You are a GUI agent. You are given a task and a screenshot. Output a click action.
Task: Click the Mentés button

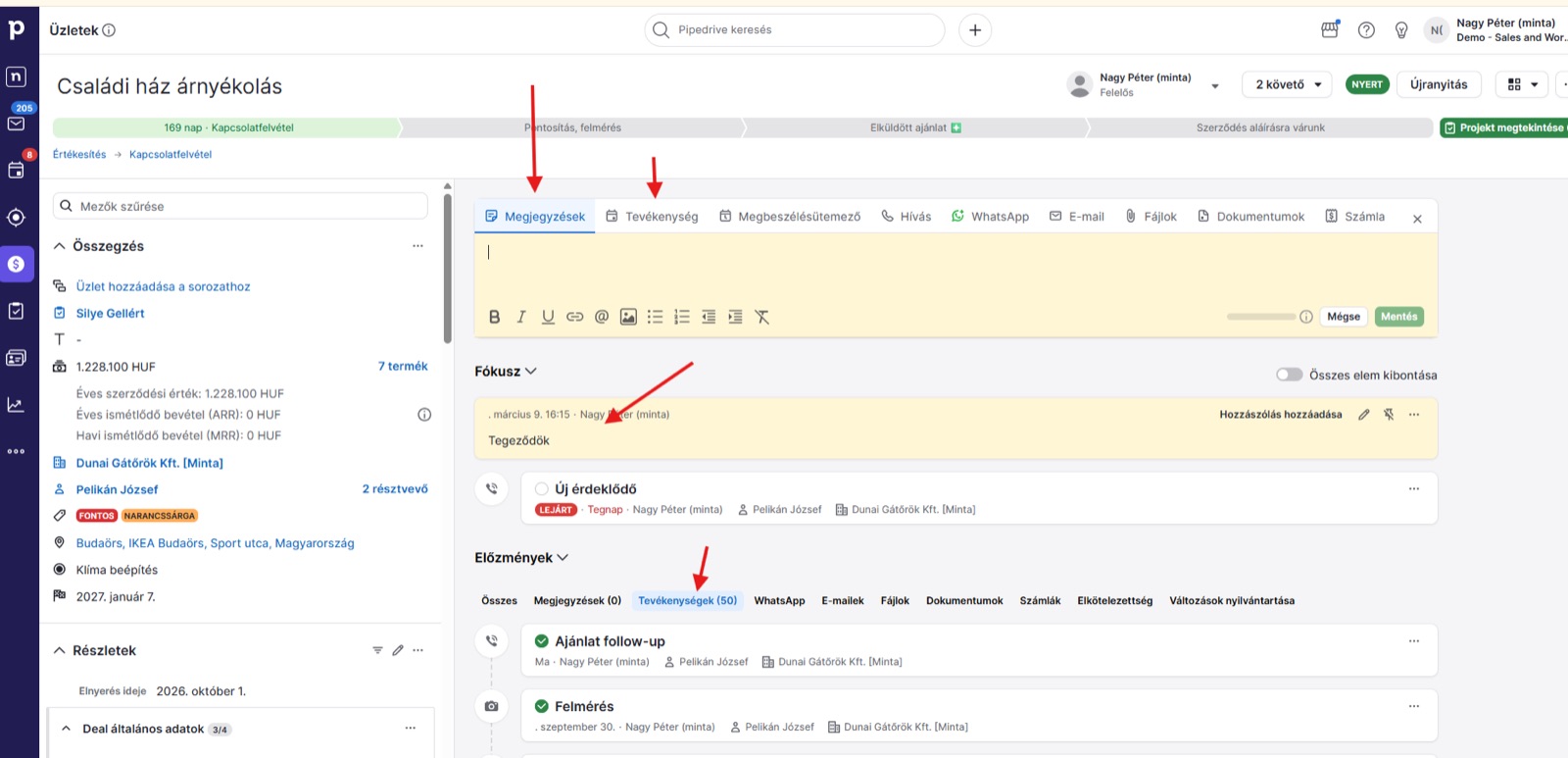[x=1399, y=317]
